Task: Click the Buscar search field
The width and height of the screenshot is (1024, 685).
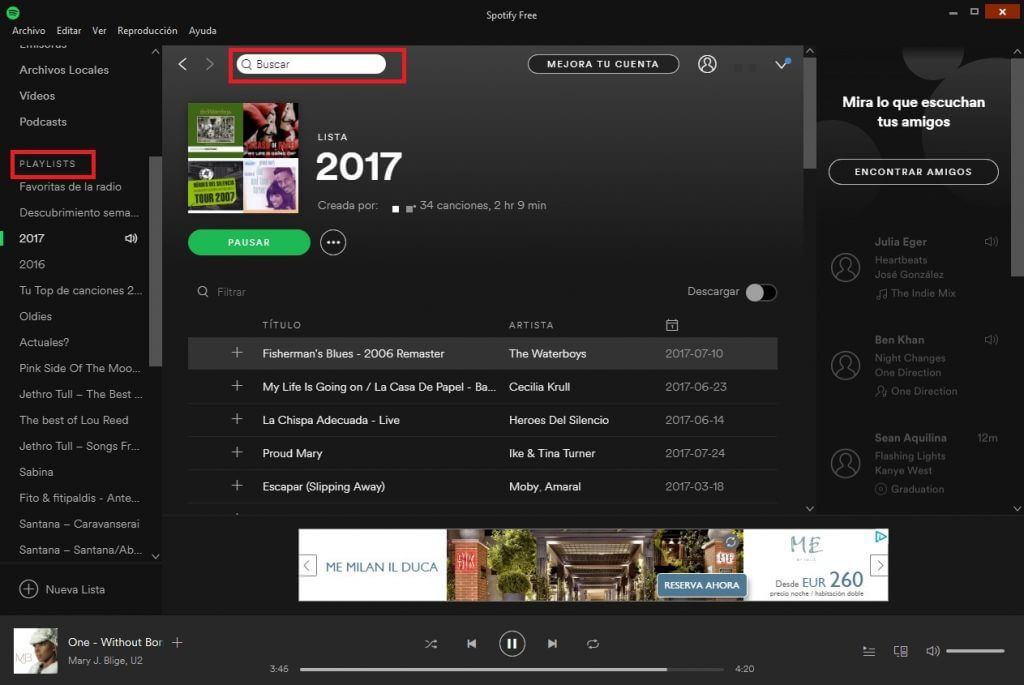Action: click(311, 64)
